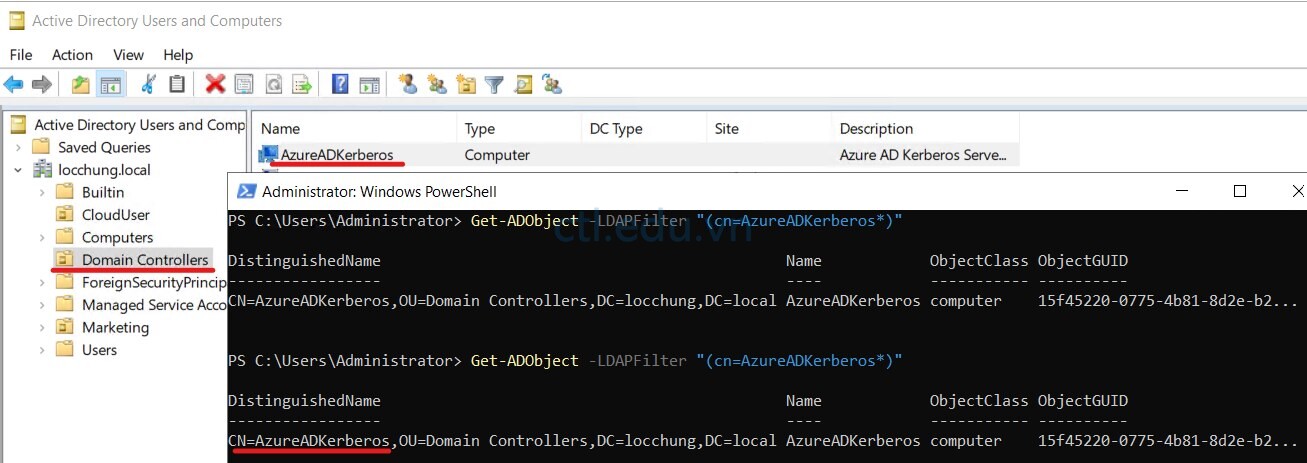
Task: Select Builtin in the tree
Action: 103,192
